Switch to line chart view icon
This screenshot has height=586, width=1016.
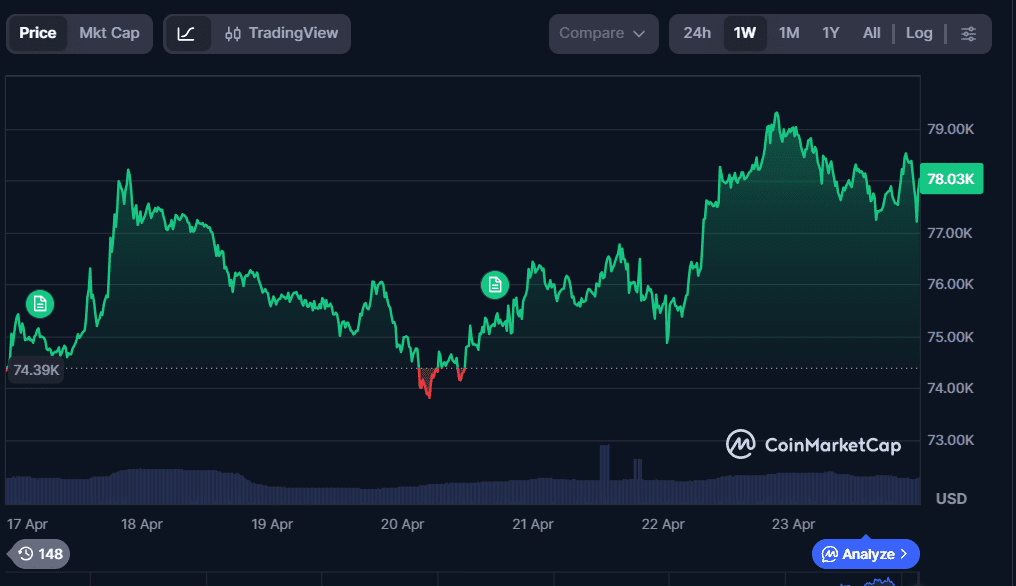point(187,34)
